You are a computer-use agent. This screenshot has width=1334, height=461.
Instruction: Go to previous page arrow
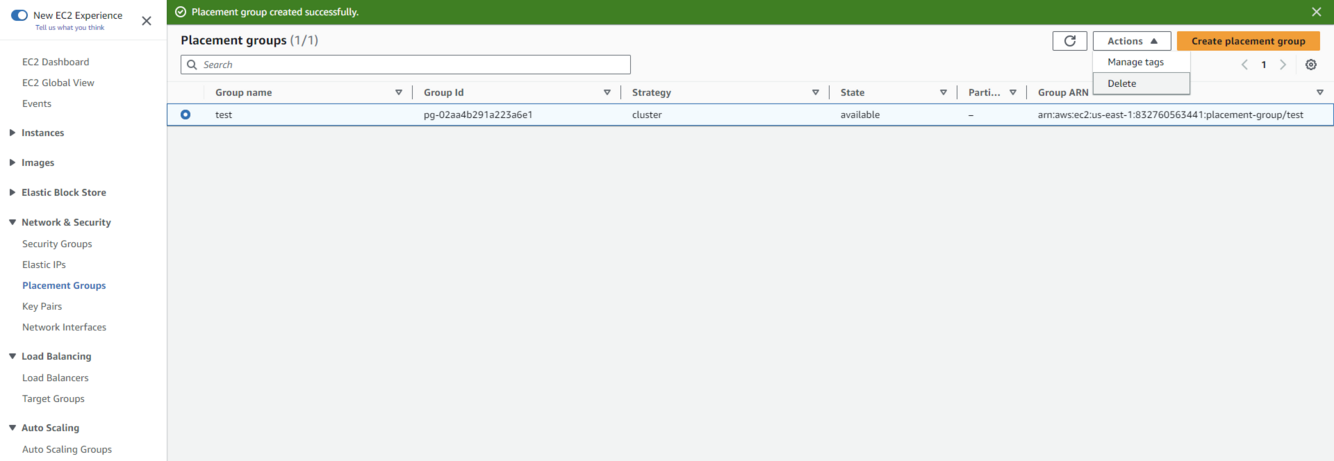click(1244, 65)
